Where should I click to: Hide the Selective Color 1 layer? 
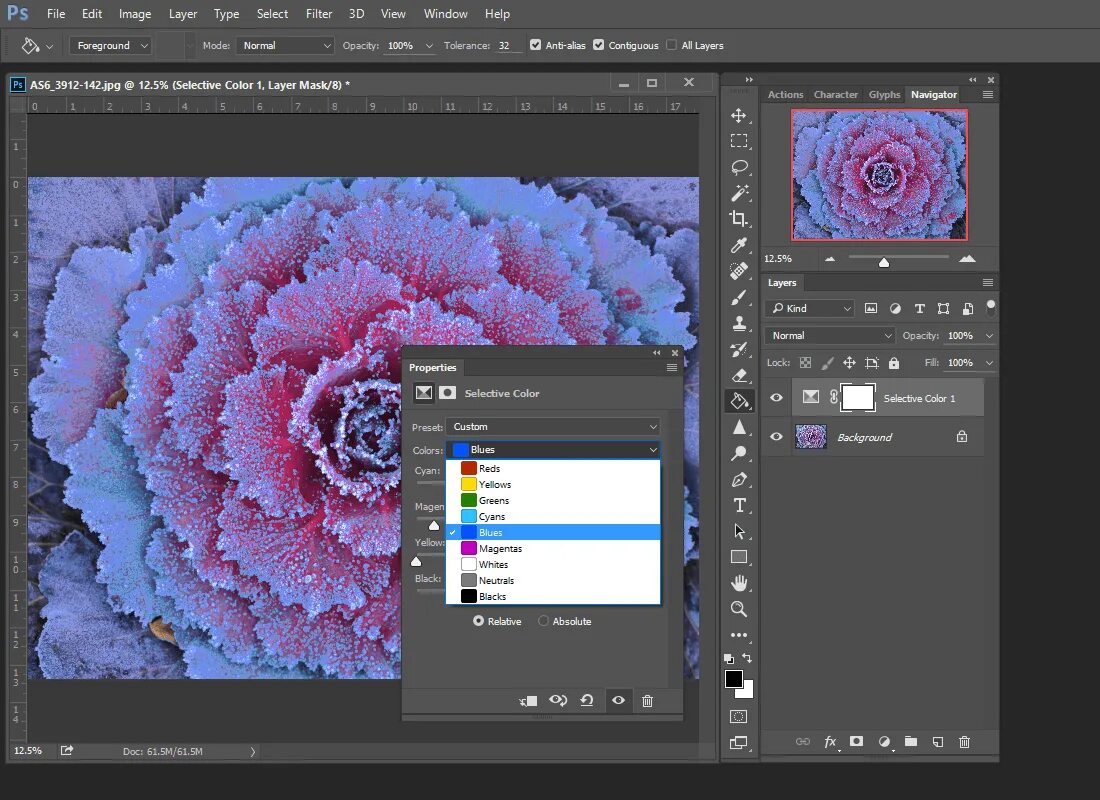point(776,398)
